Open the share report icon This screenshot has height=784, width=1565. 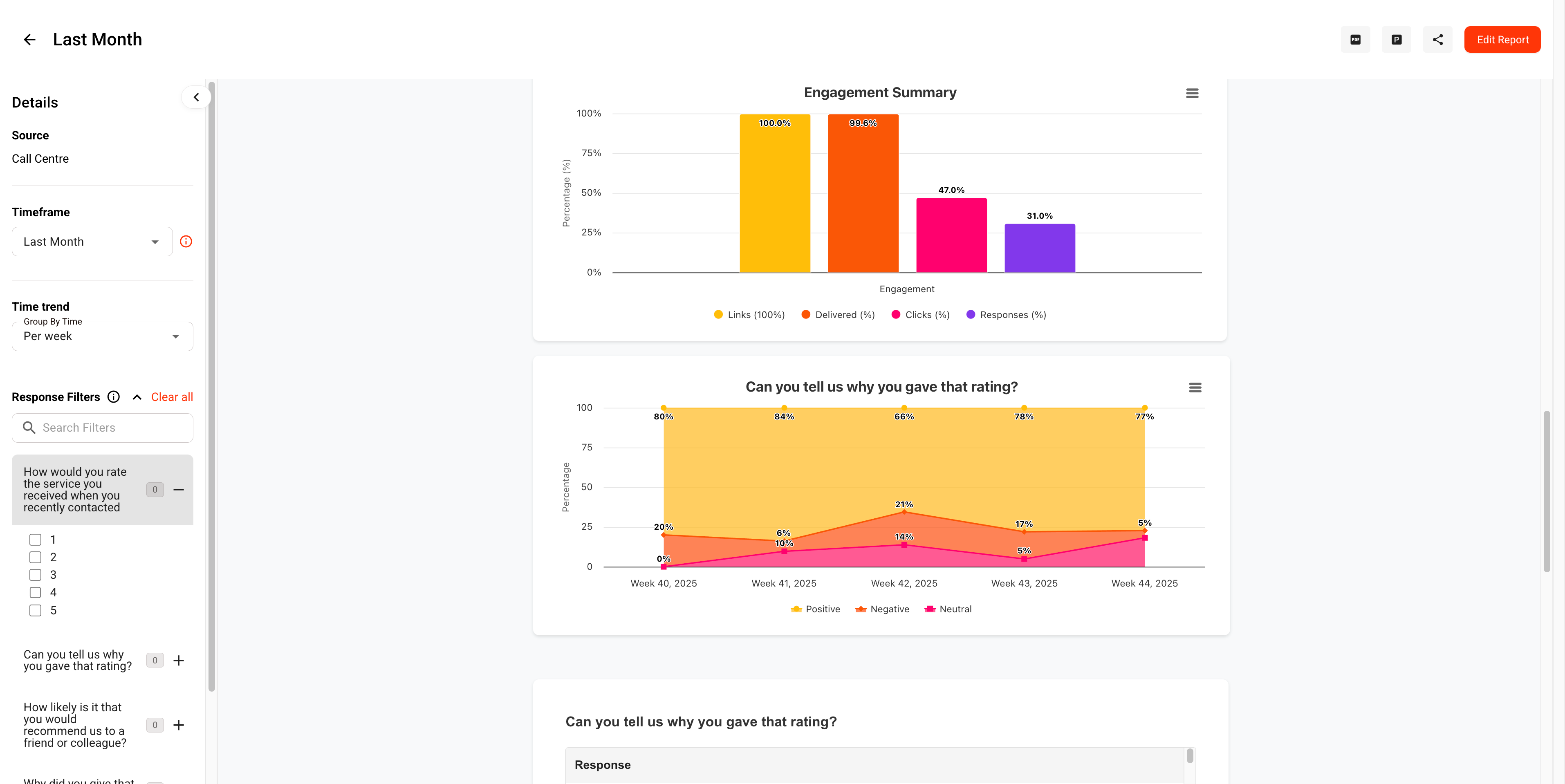(1437, 40)
